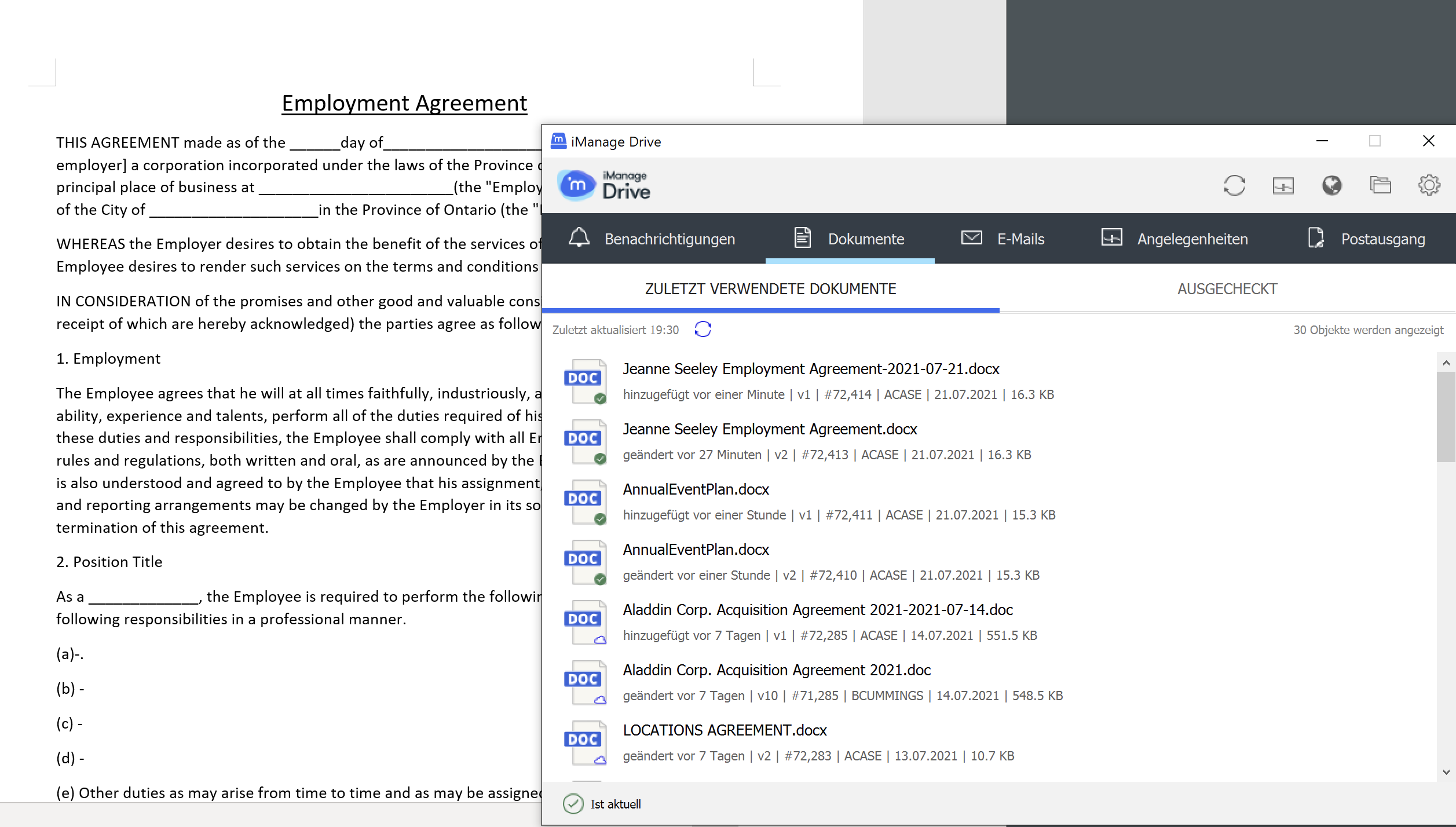The width and height of the screenshot is (1456, 827).
Task: Minimize the iManage Drive window
Action: point(1322,141)
